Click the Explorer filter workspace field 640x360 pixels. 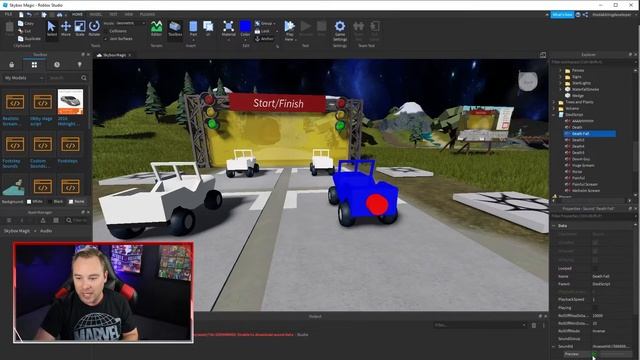click(x=591, y=62)
